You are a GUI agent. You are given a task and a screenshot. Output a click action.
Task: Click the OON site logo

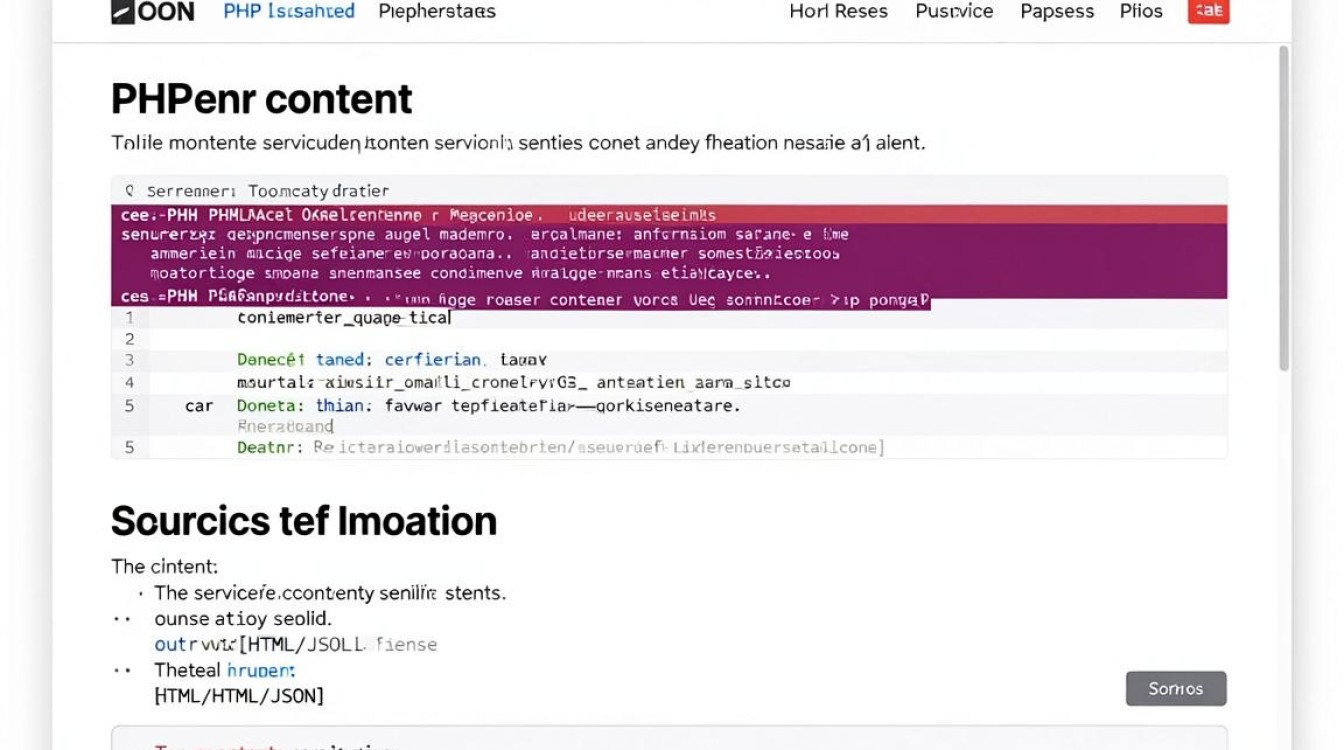152,12
